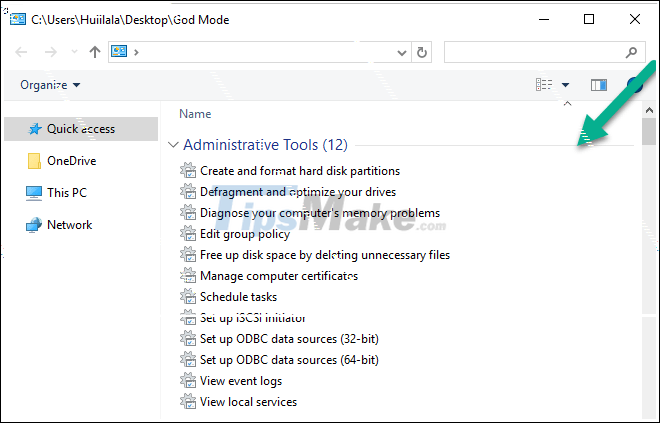Go up one folder level
660x423 pixels.
[95, 52]
